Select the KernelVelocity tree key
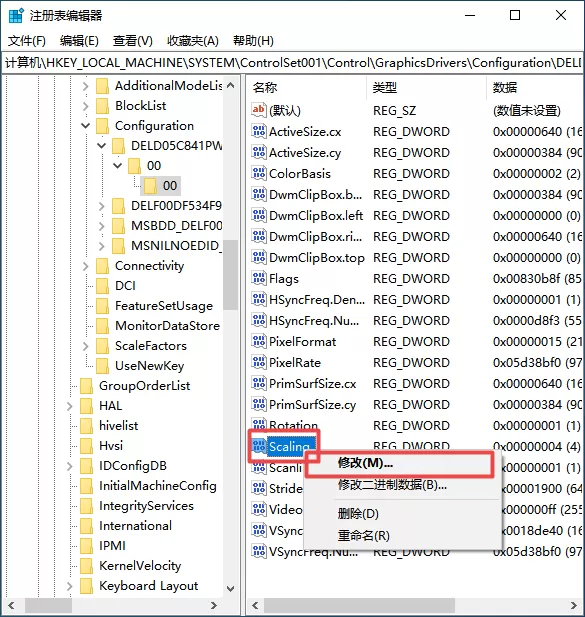 (140, 566)
